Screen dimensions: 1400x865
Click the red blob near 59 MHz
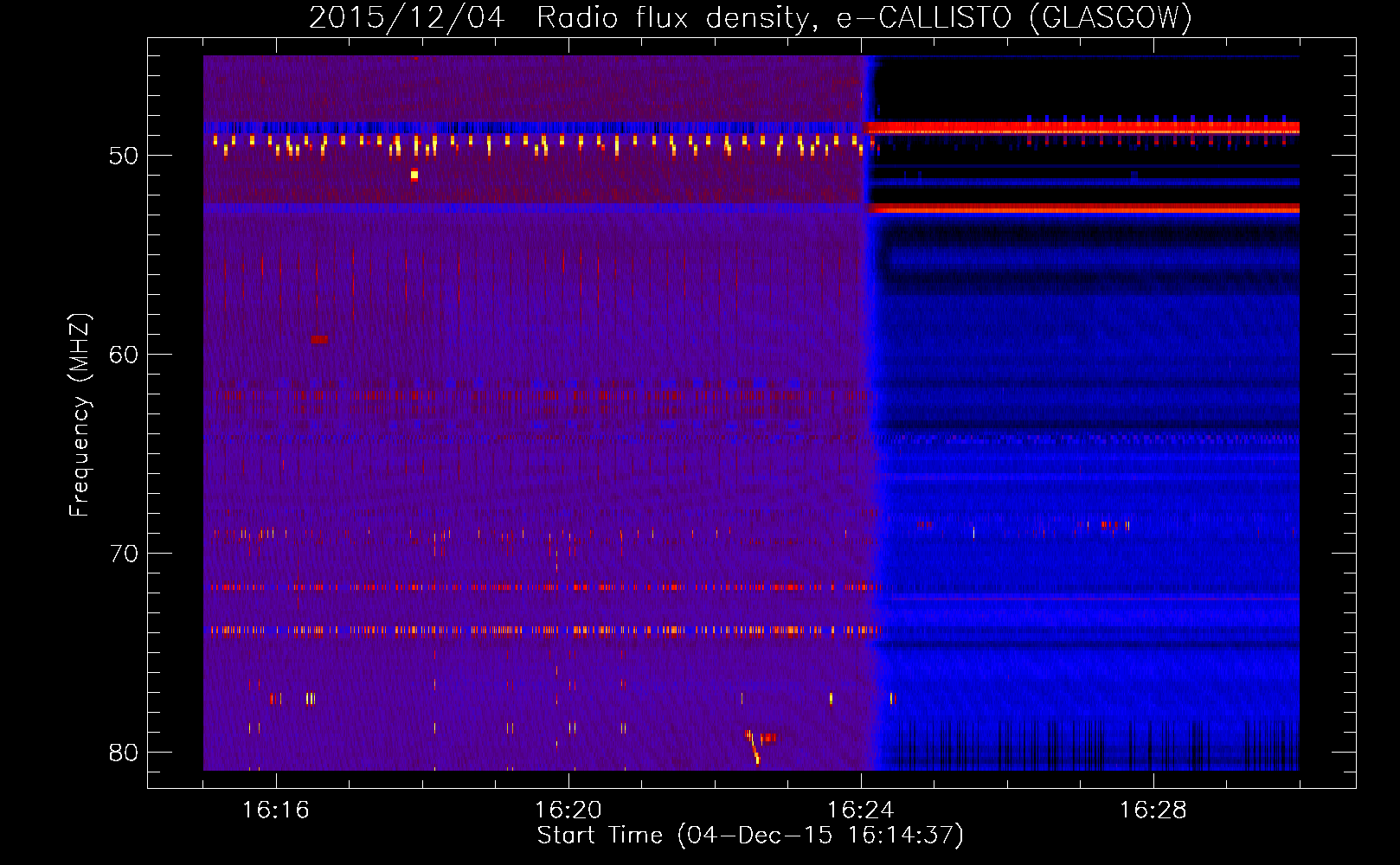[x=319, y=339]
